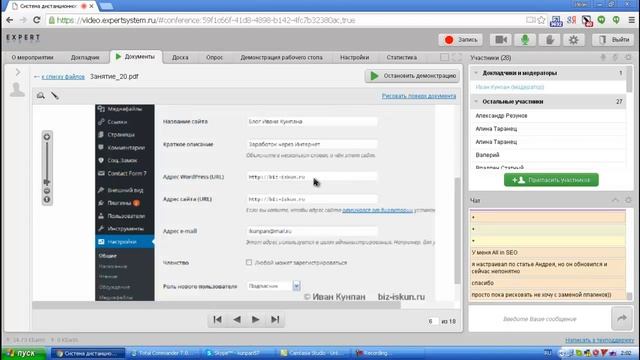Collapse Остальные участники group
Screen dimensions: 640x360
coord(476,101)
